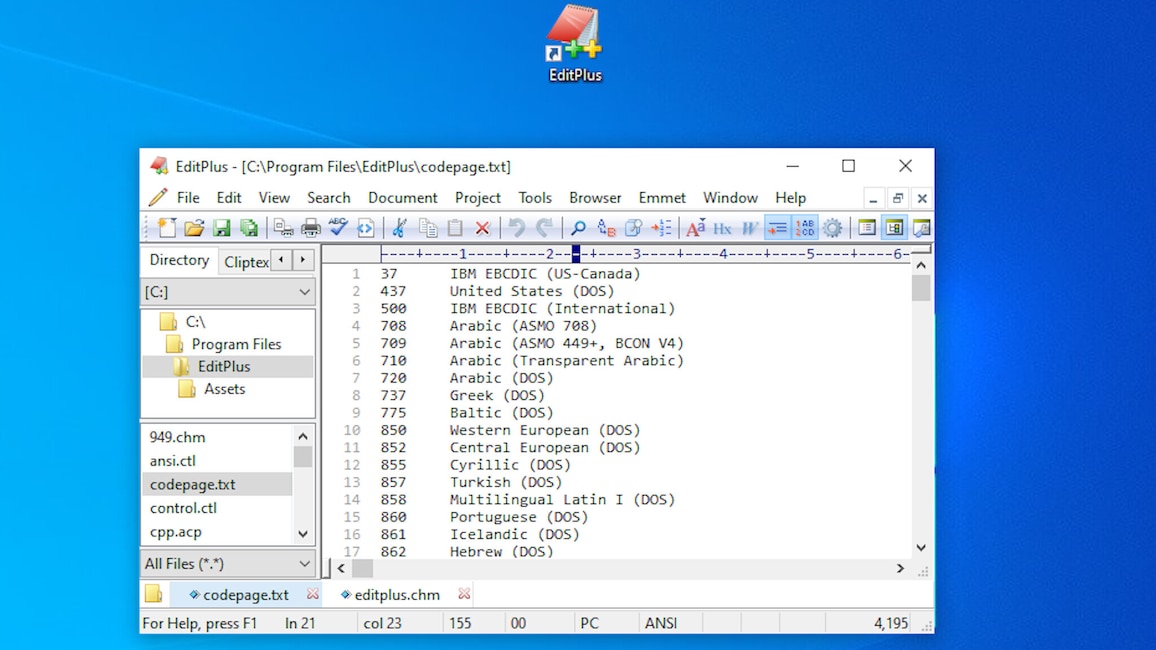Toggle the Directory window icon
This screenshot has width=1156, height=650.
pos(894,228)
